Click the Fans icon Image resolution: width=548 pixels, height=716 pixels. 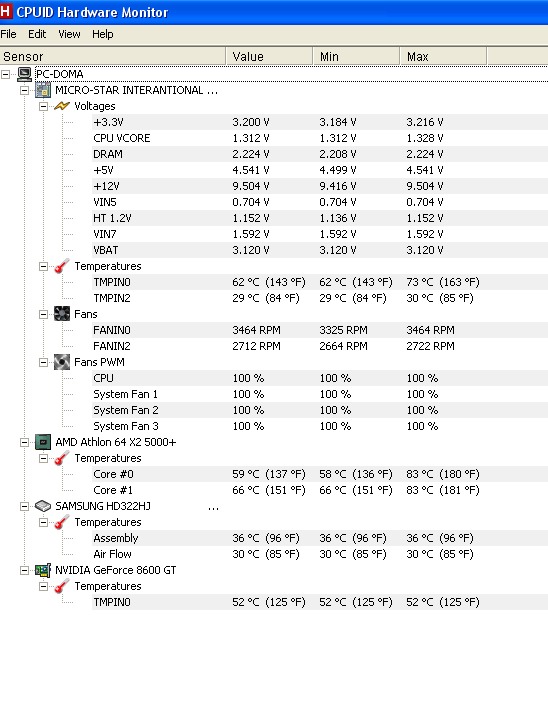pyautogui.click(x=62, y=314)
